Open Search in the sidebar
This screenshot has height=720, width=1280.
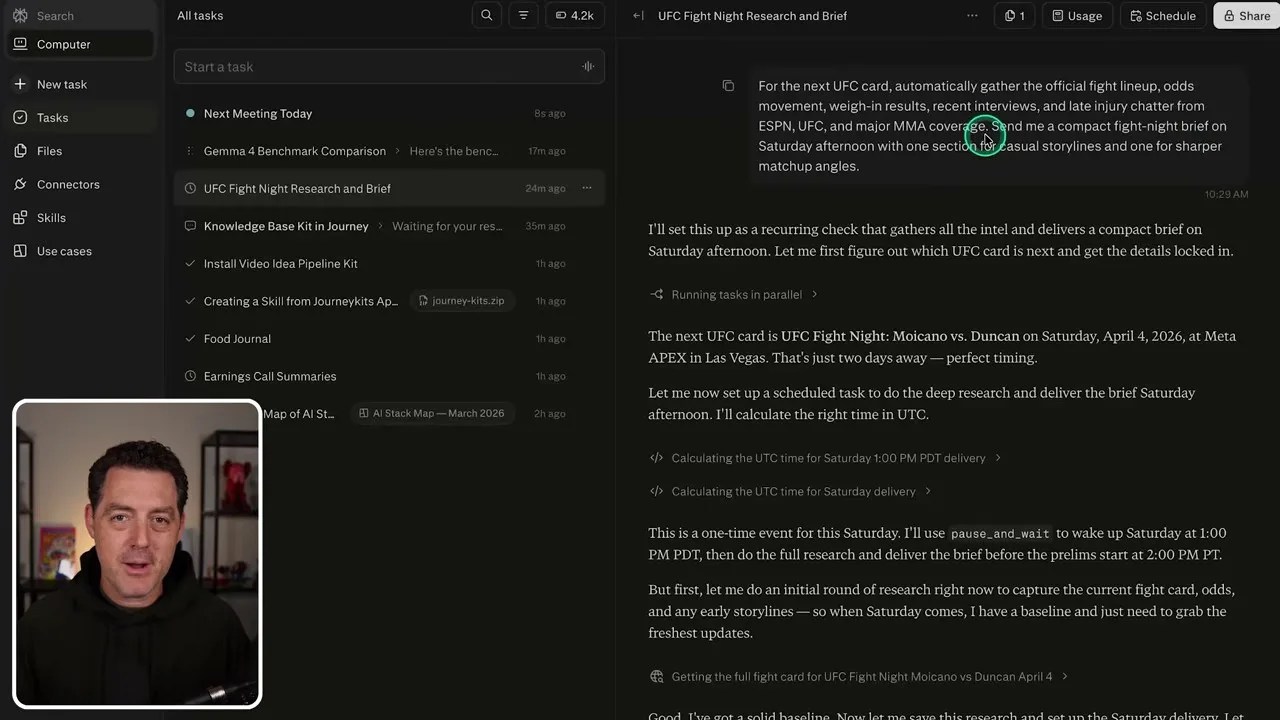[x=55, y=16]
